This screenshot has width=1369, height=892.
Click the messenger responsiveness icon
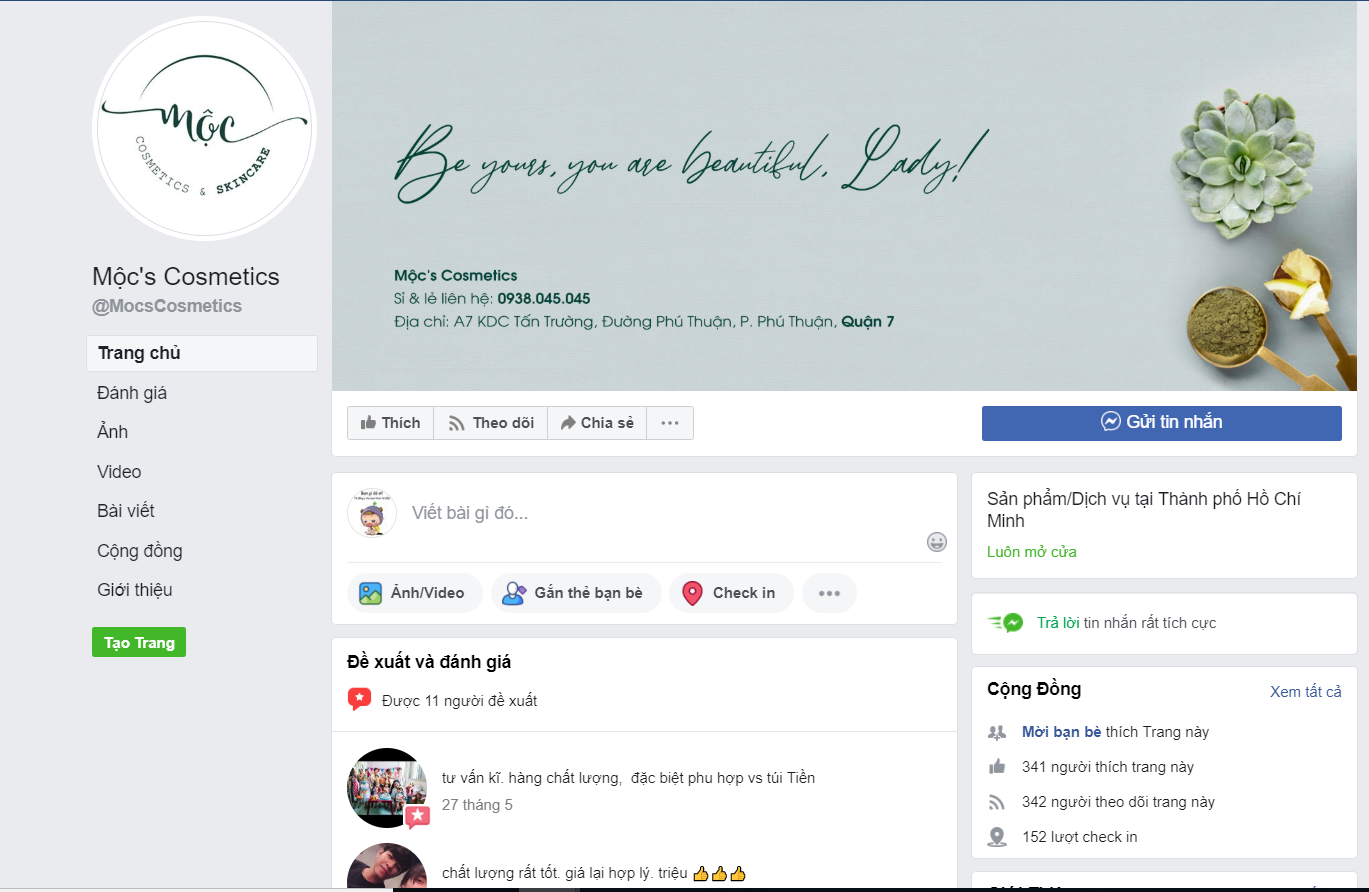(1006, 623)
